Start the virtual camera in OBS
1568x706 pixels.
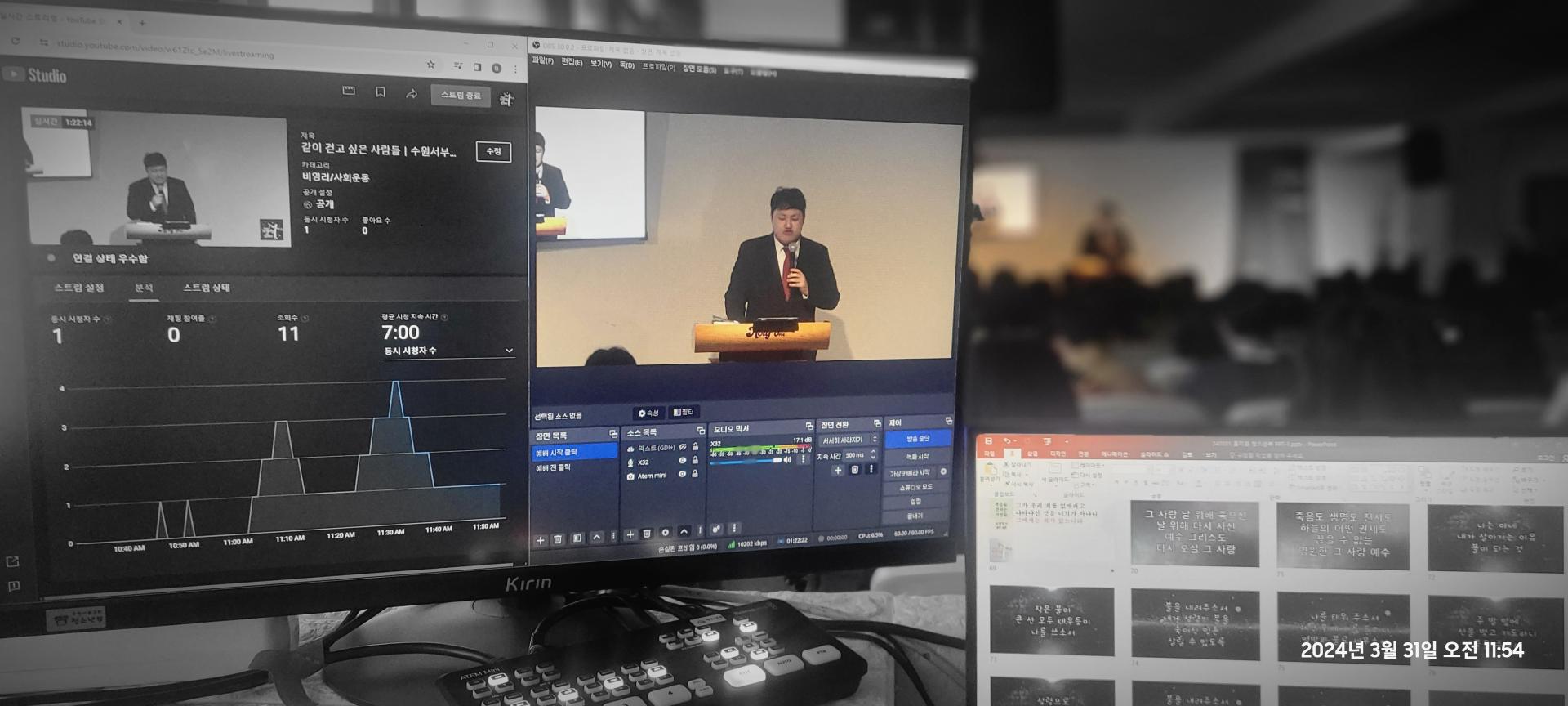tap(909, 473)
